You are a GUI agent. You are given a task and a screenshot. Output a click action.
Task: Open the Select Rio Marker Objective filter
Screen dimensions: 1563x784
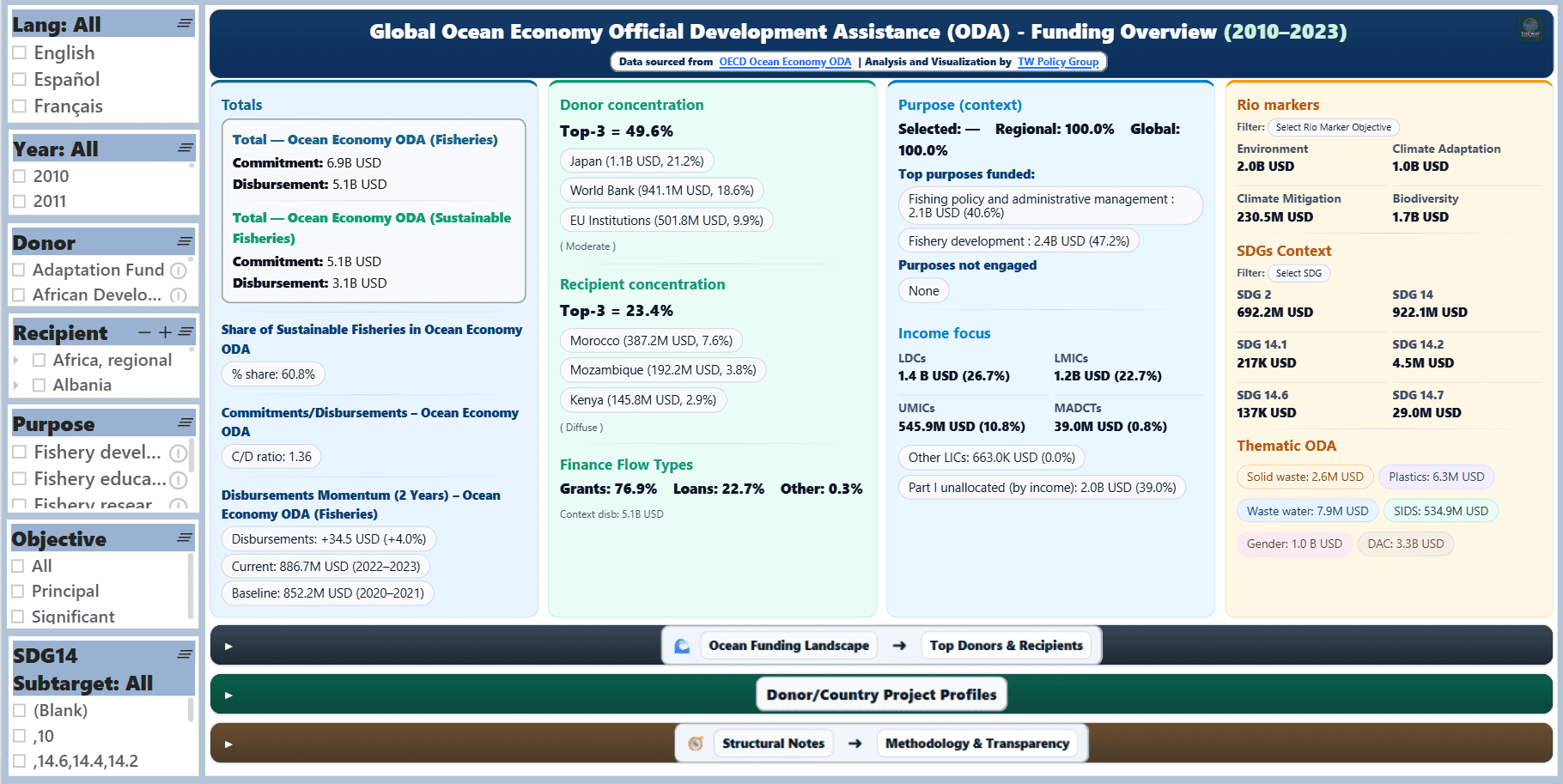click(1334, 127)
